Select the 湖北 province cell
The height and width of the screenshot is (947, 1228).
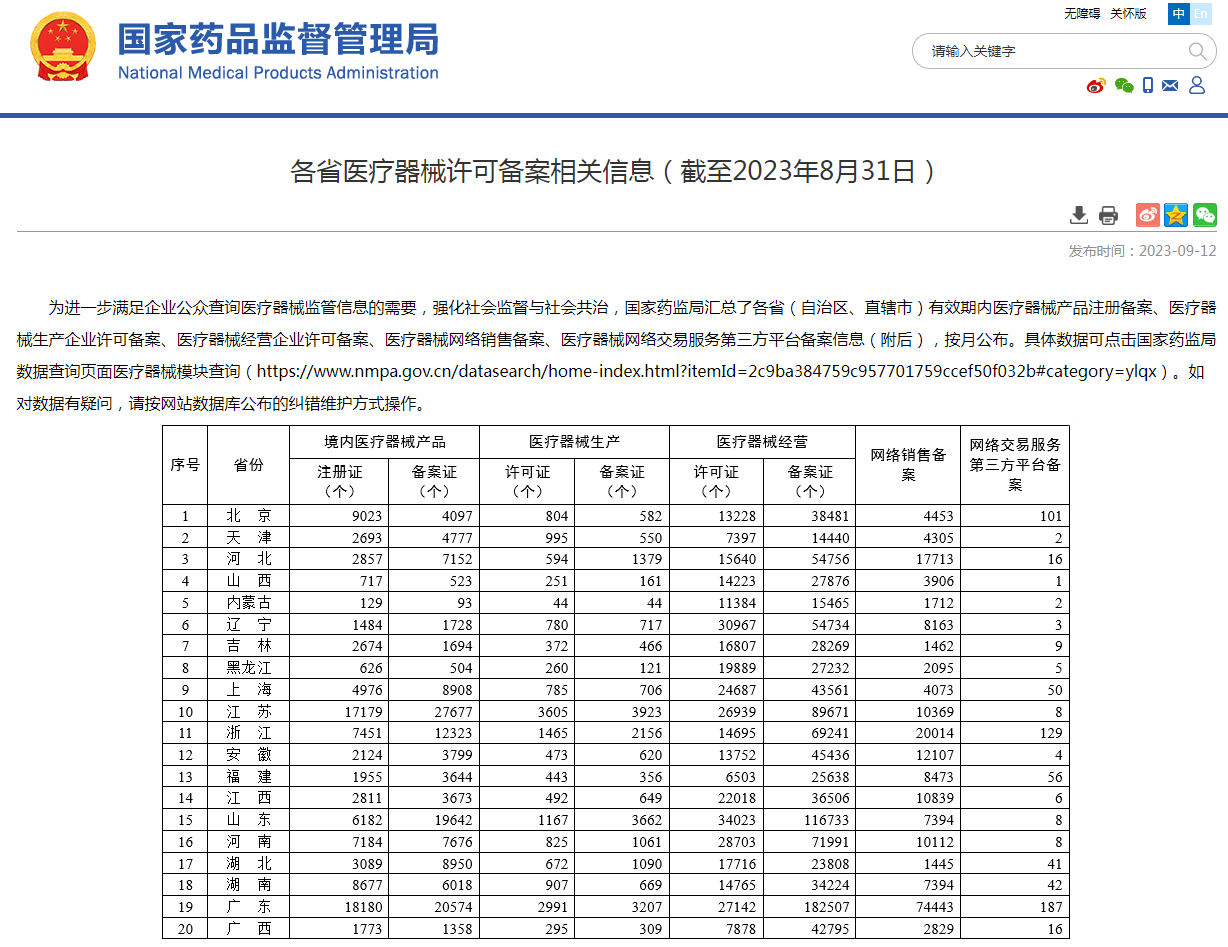pyautogui.click(x=249, y=864)
